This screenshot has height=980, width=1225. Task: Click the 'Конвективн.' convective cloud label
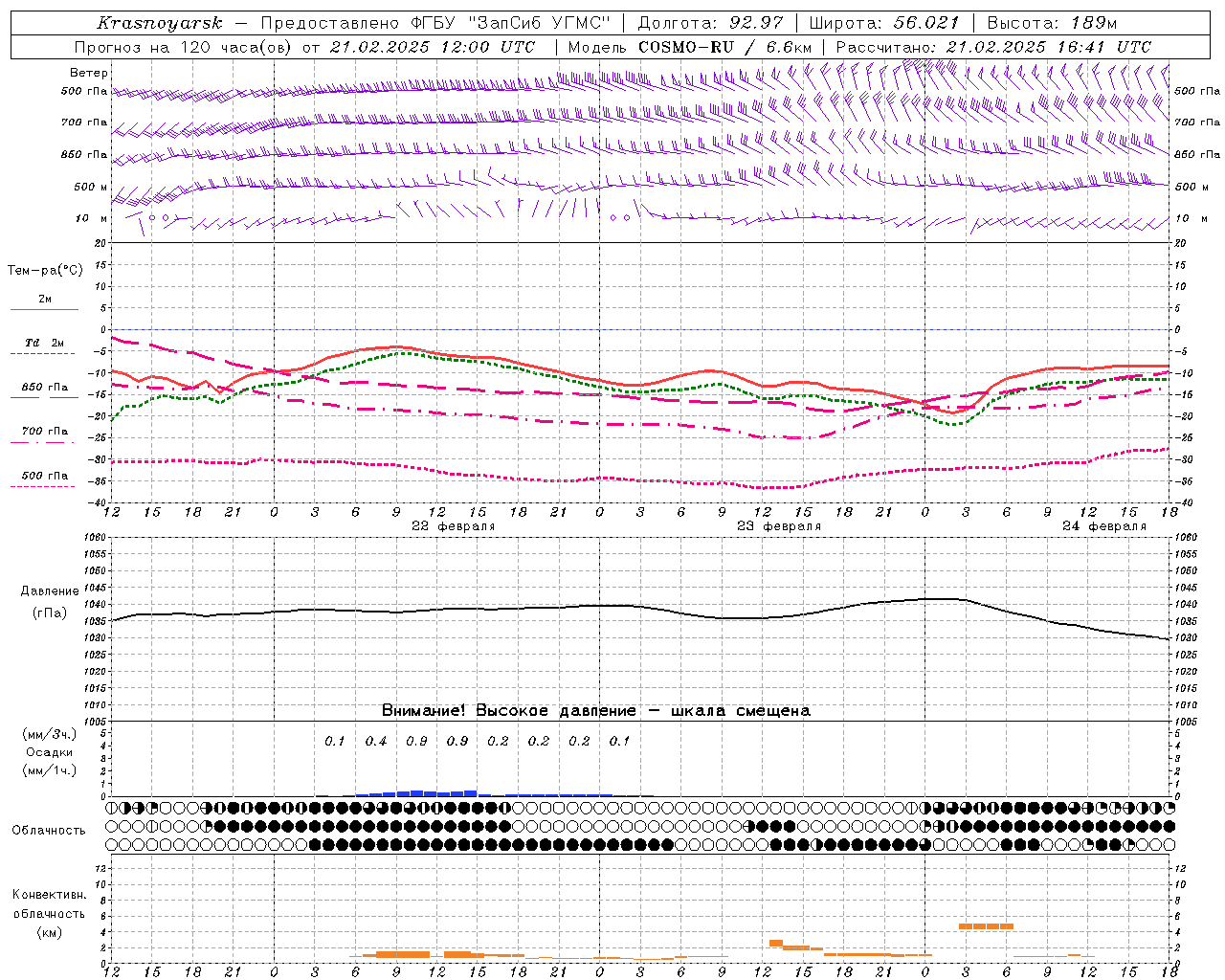pyautogui.click(x=50, y=895)
